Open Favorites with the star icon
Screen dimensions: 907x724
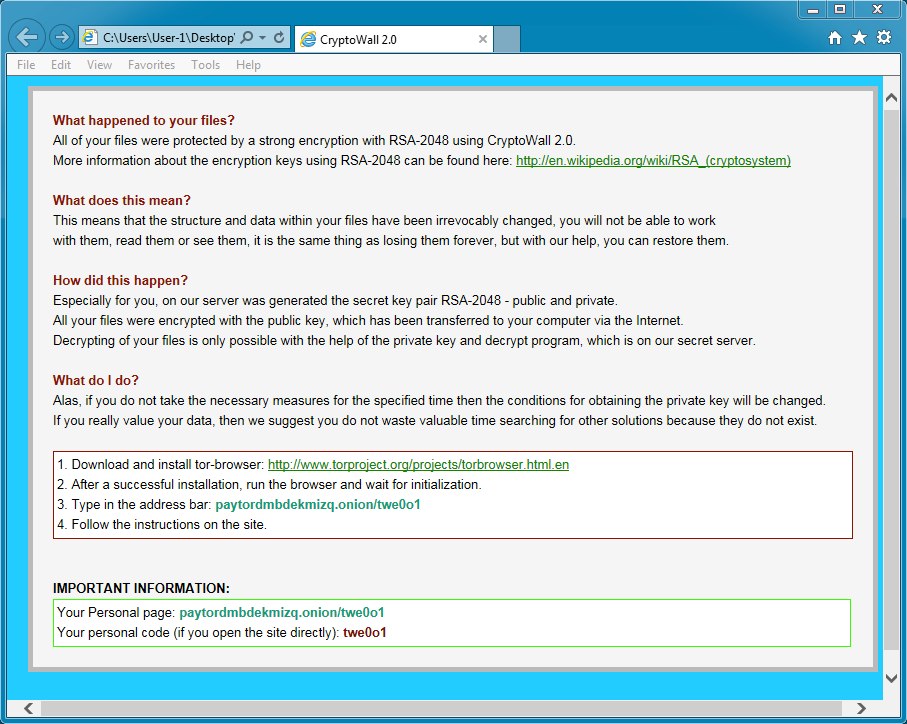pos(859,38)
